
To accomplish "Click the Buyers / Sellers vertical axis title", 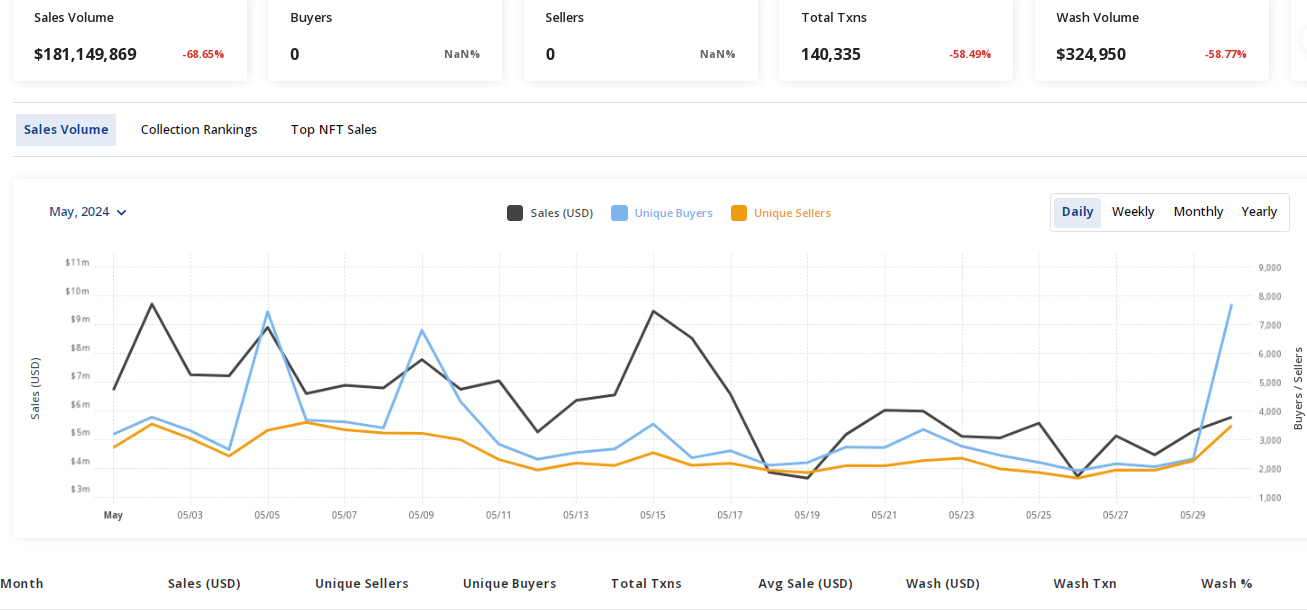I will 1298,388.
